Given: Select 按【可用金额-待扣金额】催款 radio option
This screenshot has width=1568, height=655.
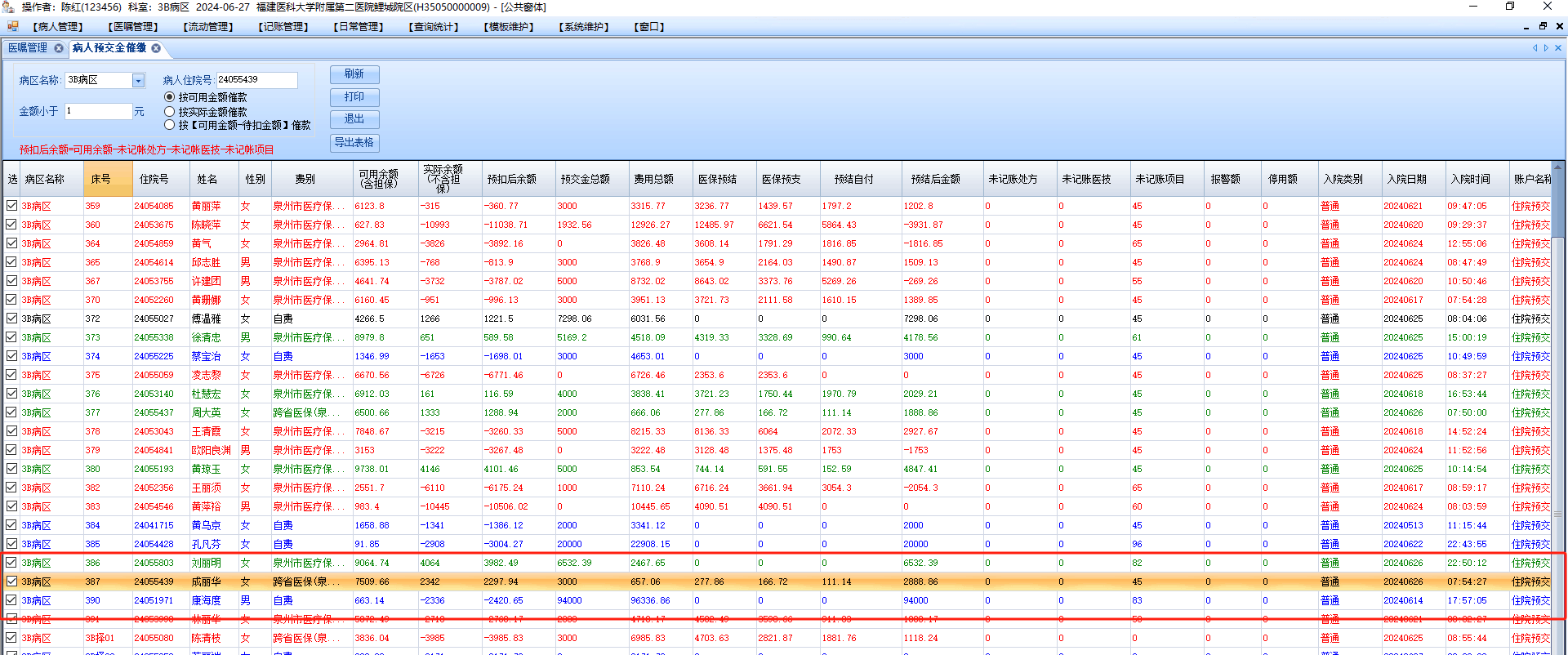Looking at the screenshot, I should point(170,125).
